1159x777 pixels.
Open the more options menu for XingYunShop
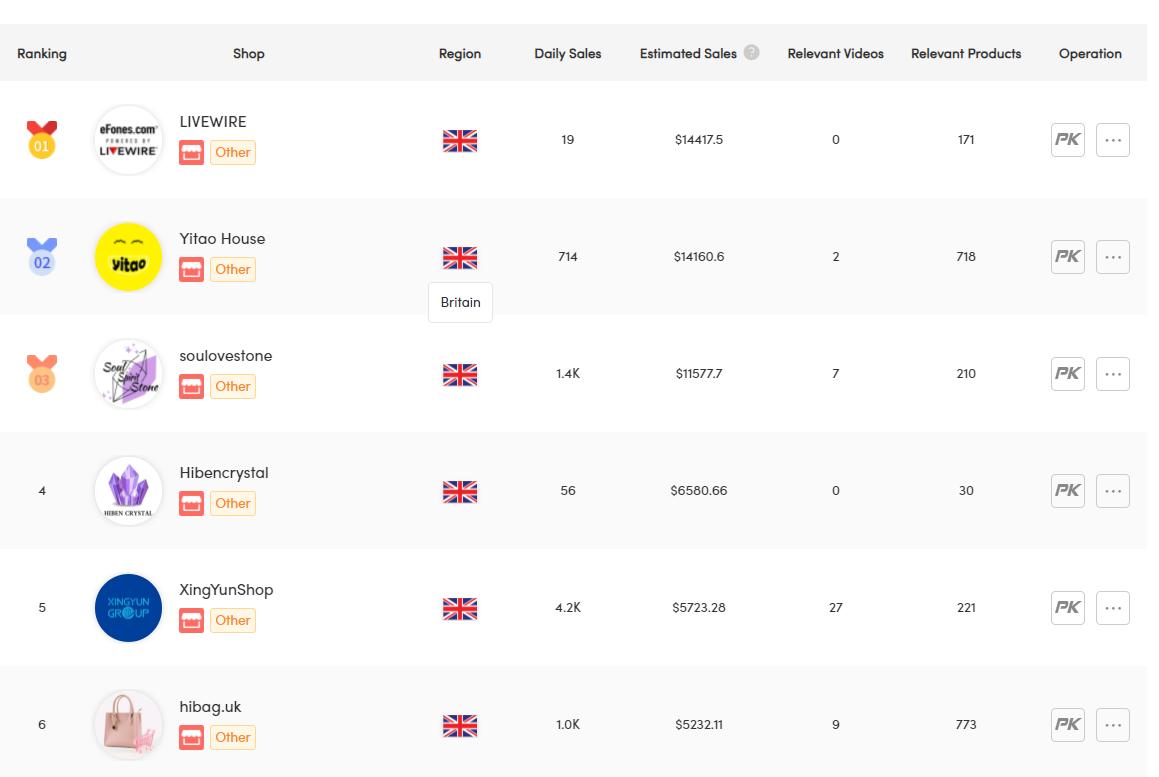click(1112, 608)
